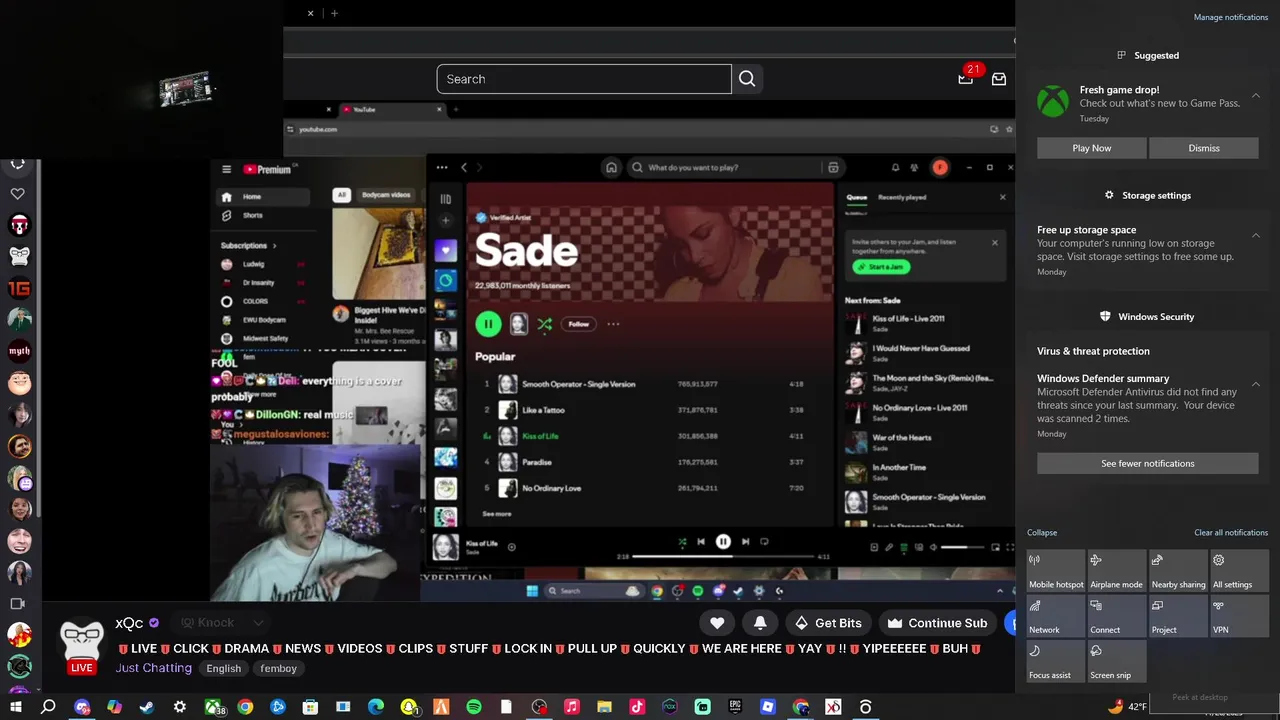Click the Continue Sub button
This screenshot has width=1280, height=720.
[x=937, y=623]
